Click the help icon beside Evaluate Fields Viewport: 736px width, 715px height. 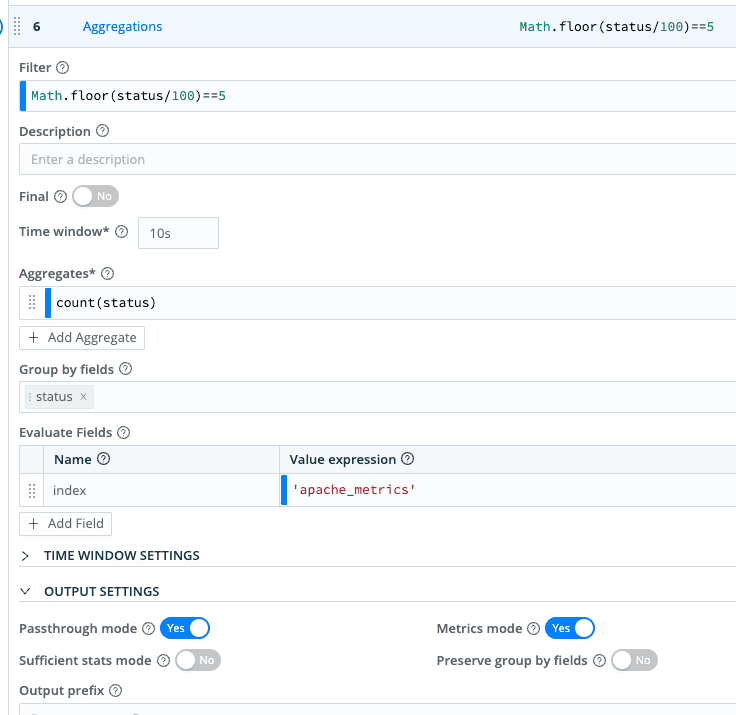tap(123, 433)
